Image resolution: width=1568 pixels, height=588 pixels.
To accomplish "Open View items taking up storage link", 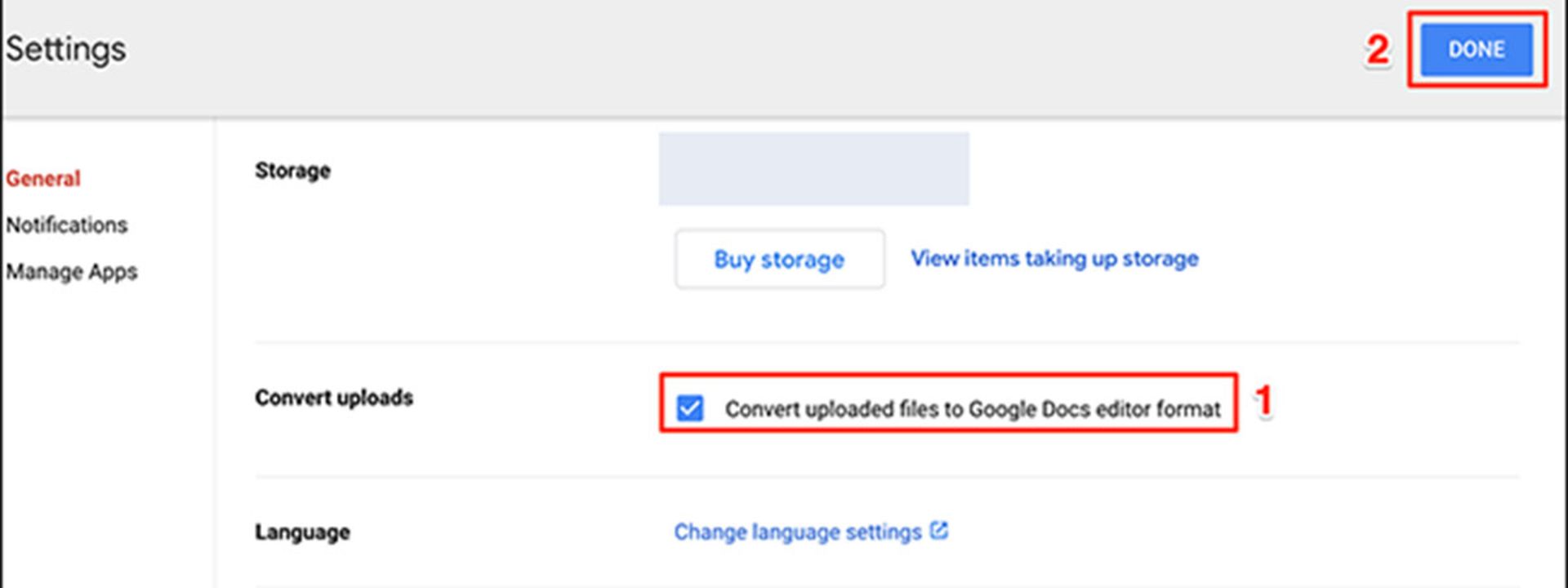I will pos(1054,259).
